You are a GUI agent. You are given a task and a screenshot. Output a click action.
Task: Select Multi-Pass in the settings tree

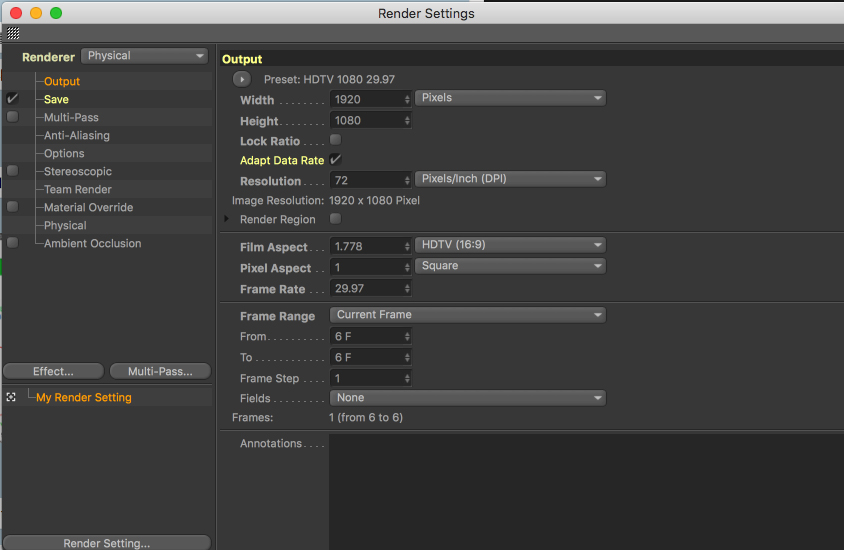point(71,117)
